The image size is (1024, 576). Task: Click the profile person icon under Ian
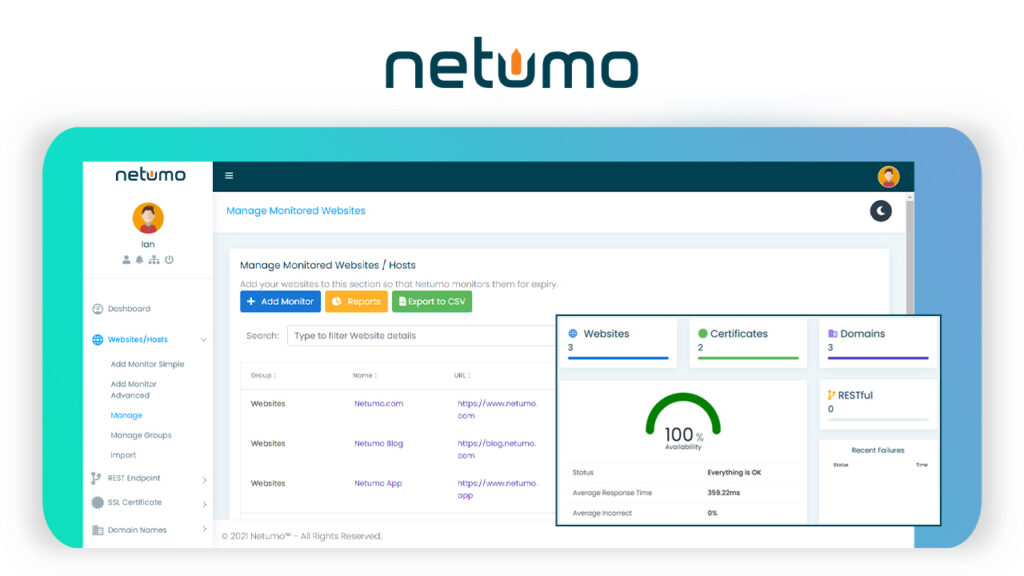point(126,260)
